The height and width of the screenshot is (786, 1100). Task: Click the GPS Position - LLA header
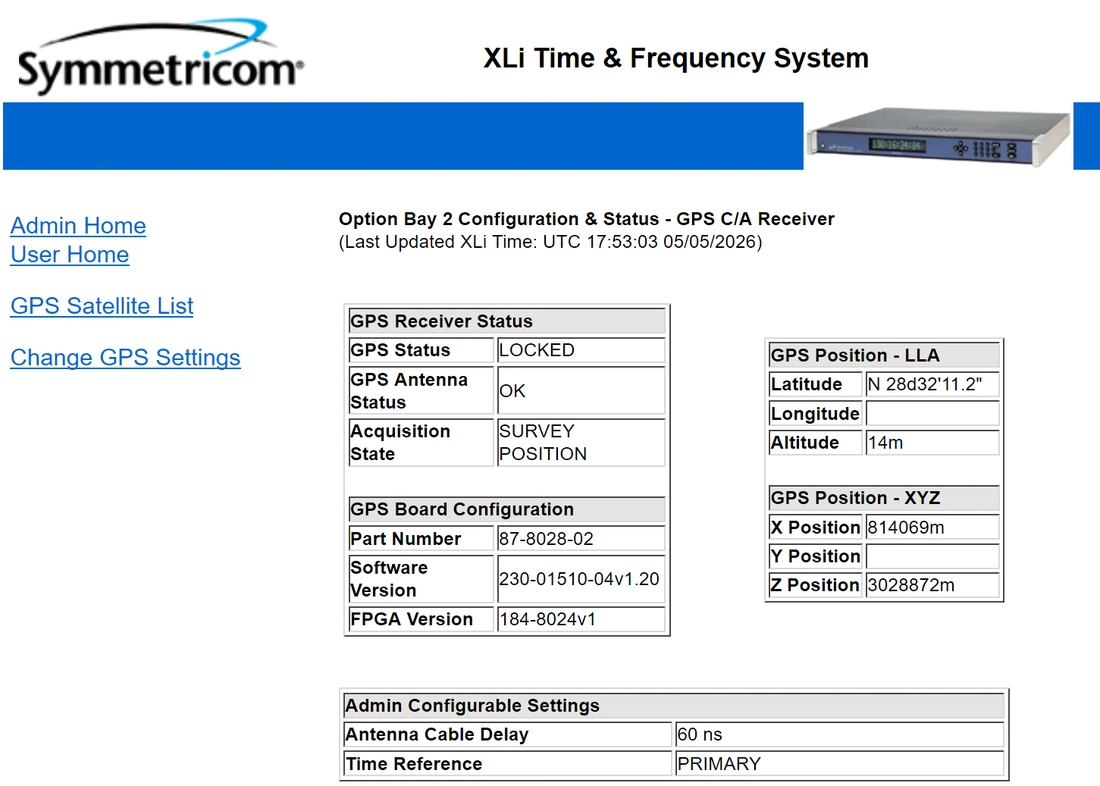884,355
